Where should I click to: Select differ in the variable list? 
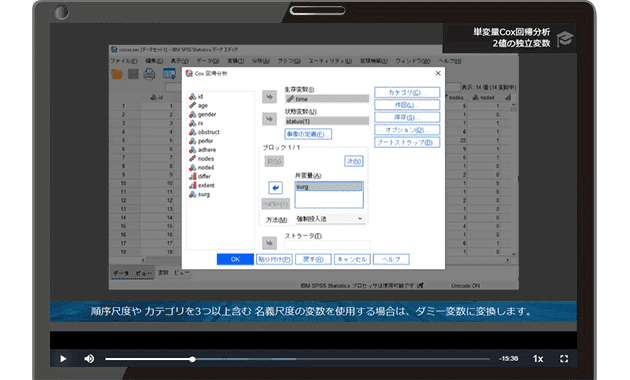click(x=204, y=176)
